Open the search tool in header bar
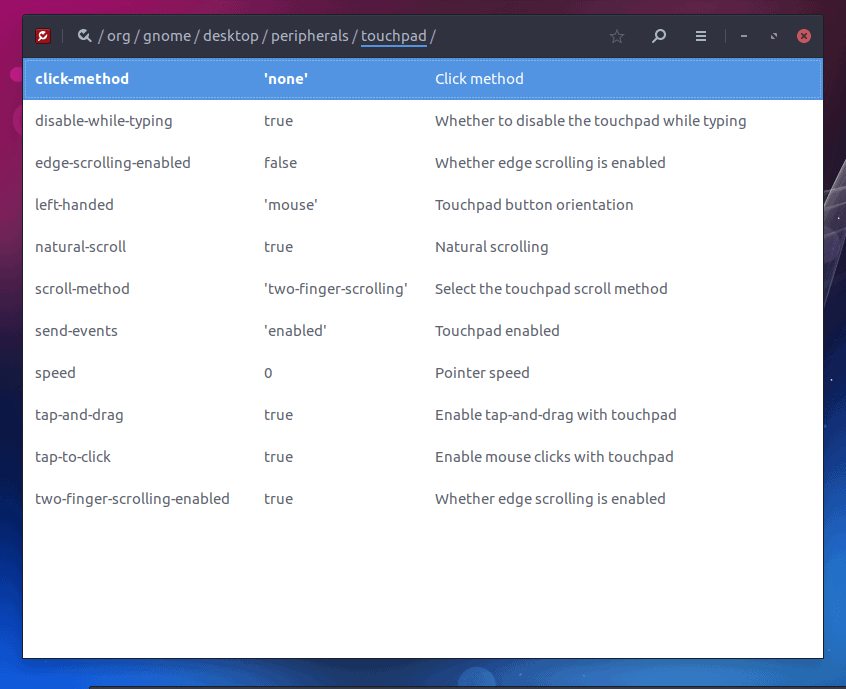The width and height of the screenshot is (846, 689). coord(659,36)
